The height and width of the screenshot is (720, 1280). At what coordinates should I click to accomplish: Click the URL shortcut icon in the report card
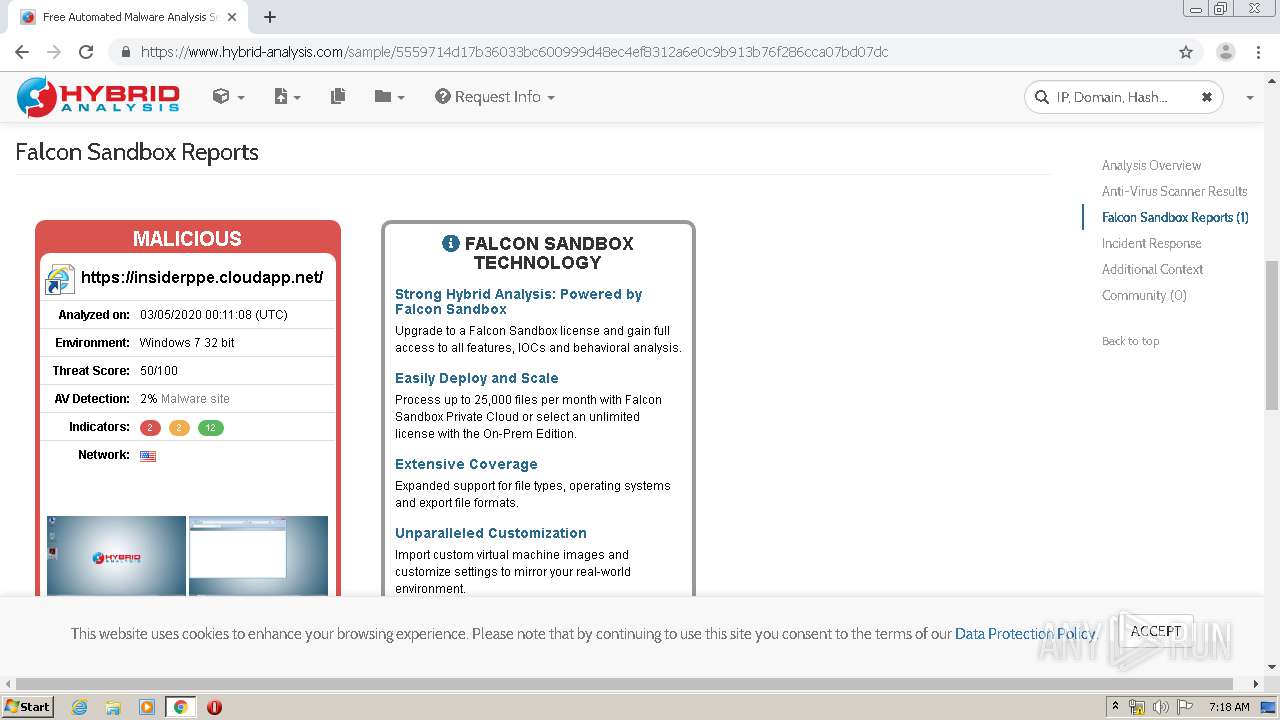pyautogui.click(x=60, y=279)
